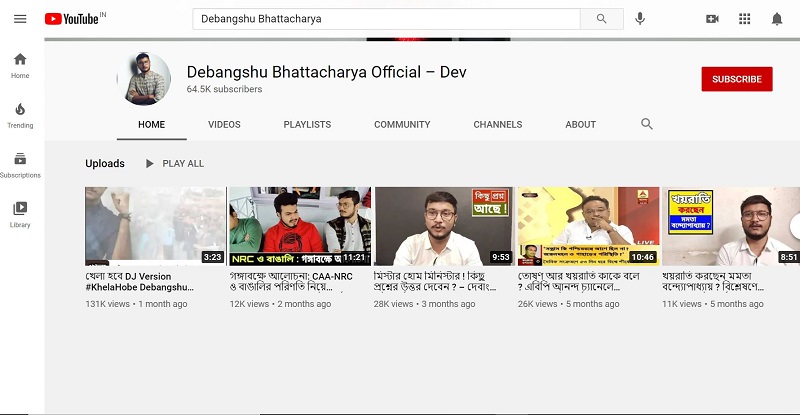
Task: Open the 11:21 NRC video thumbnail
Action: coord(300,226)
